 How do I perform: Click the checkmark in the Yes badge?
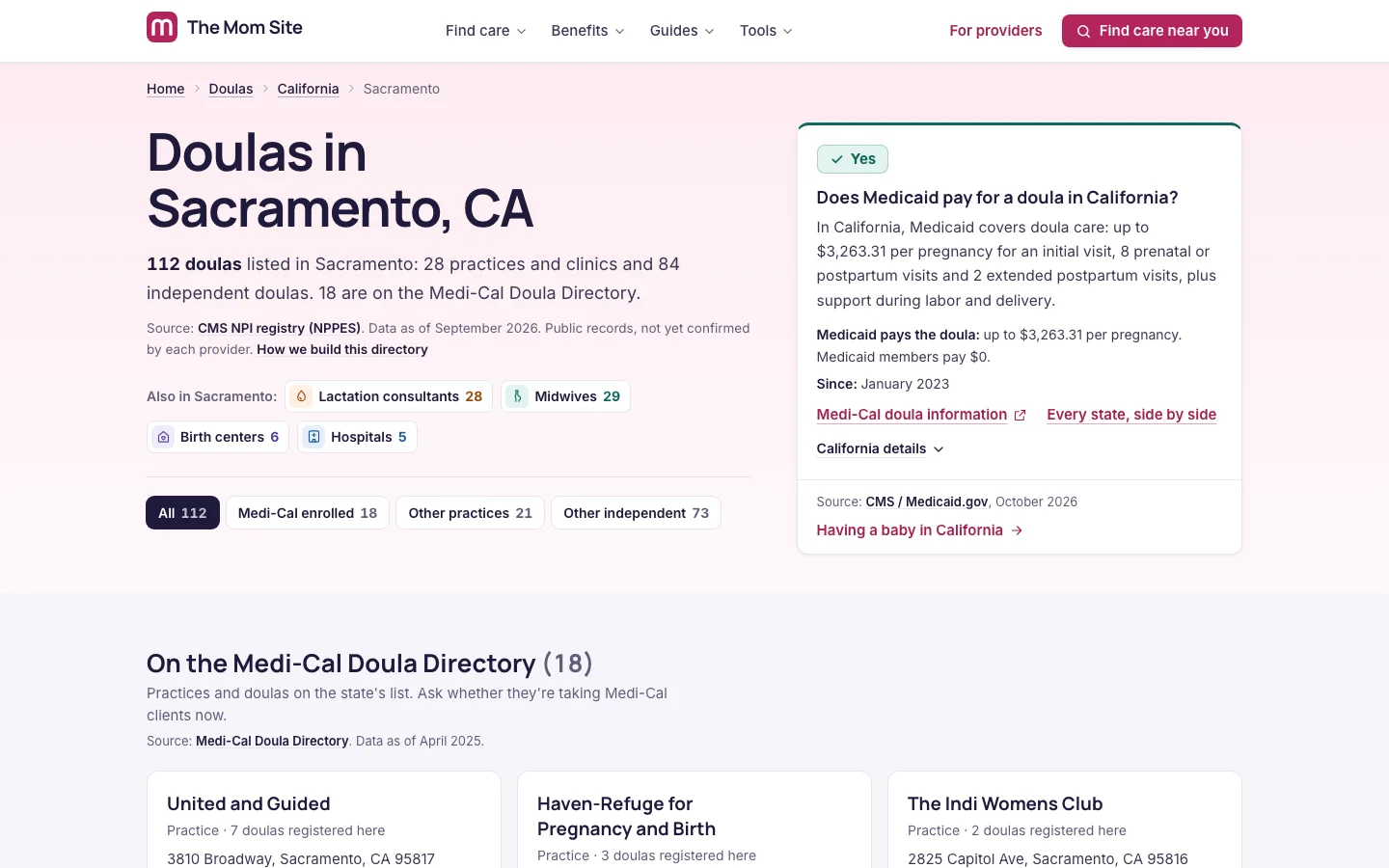(x=837, y=159)
